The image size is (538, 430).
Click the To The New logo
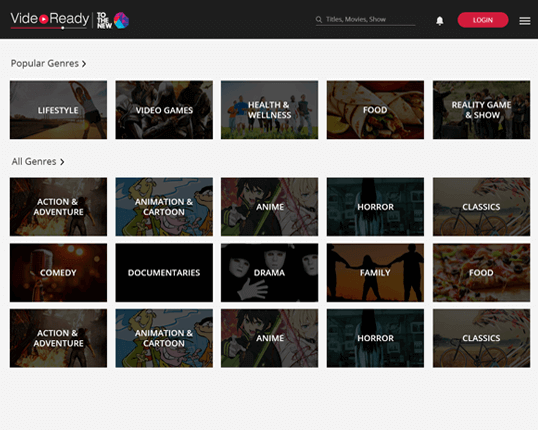click(113, 20)
